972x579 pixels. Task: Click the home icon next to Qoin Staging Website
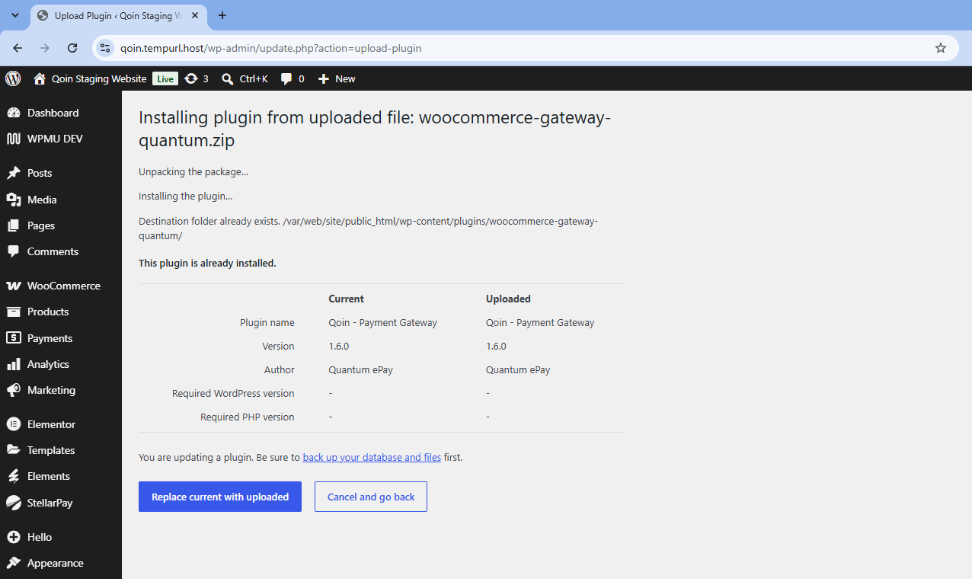(x=40, y=79)
